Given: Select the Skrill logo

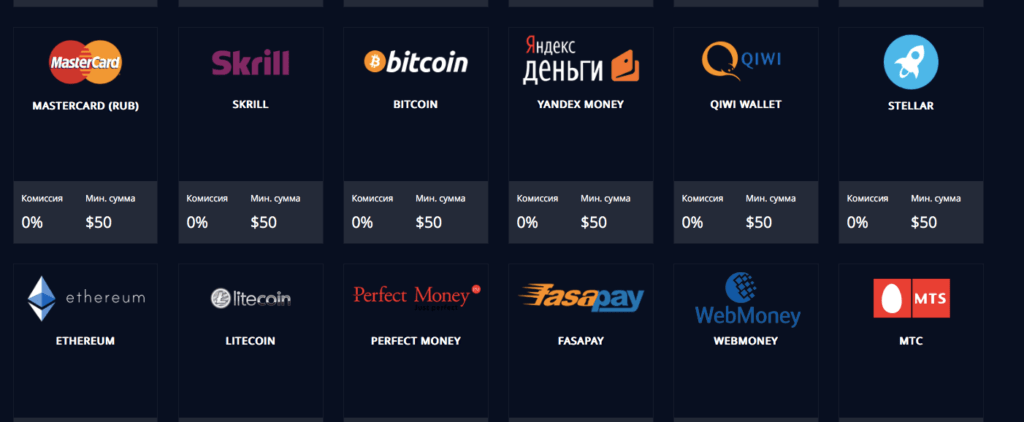Looking at the screenshot, I should coord(250,63).
